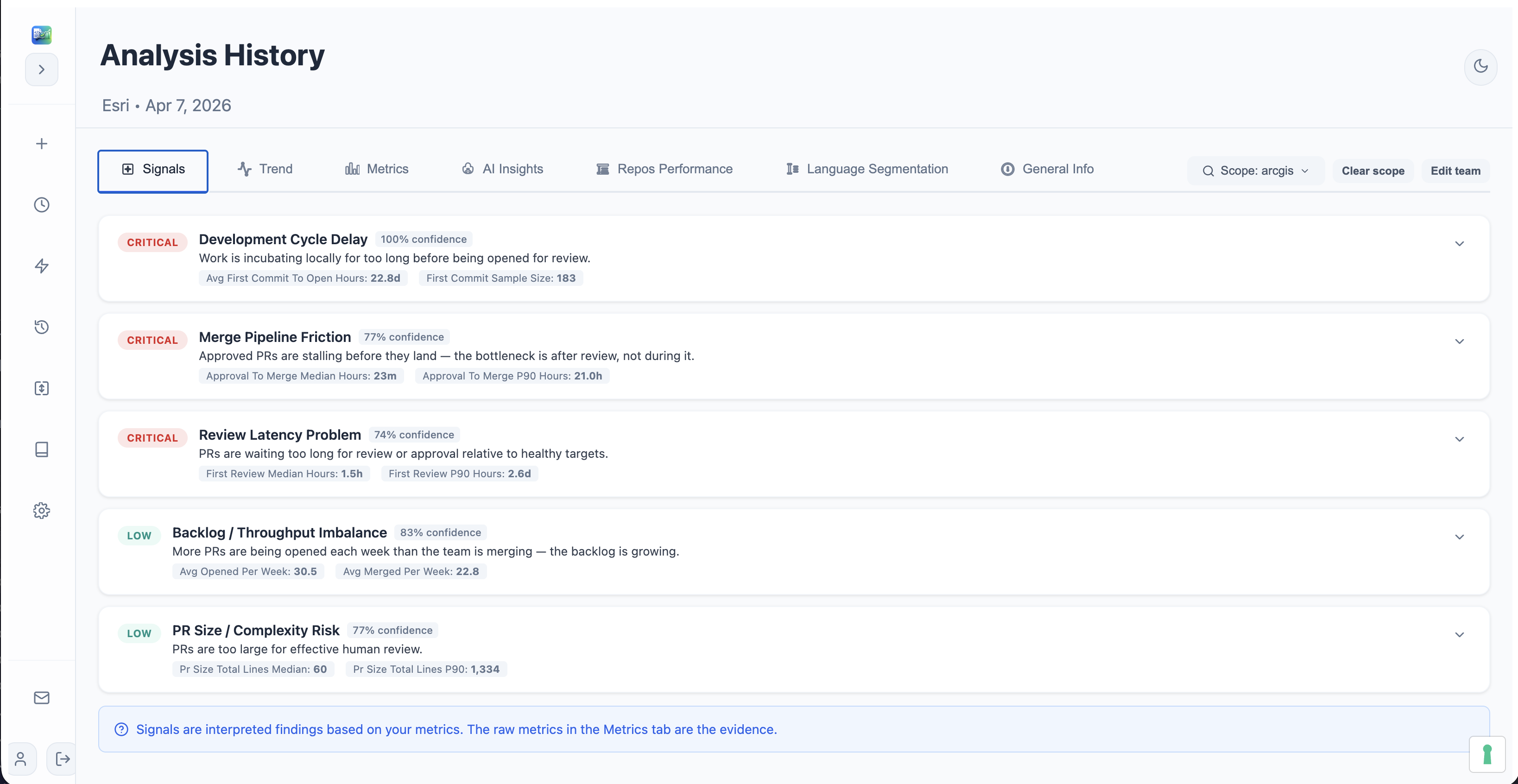This screenshot has height=784, width=1518.
Task: Click "Avg First Commit To Open Hours: 22.8d"
Action: tap(303, 278)
